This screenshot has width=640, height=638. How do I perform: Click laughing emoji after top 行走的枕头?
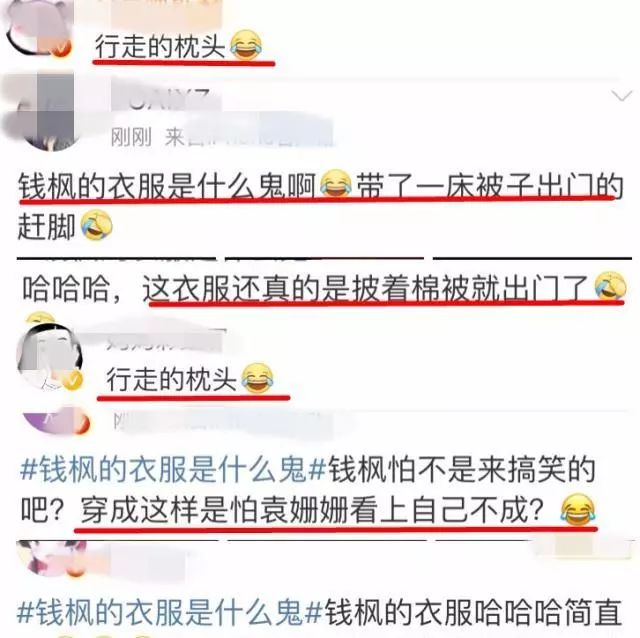point(246,45)
